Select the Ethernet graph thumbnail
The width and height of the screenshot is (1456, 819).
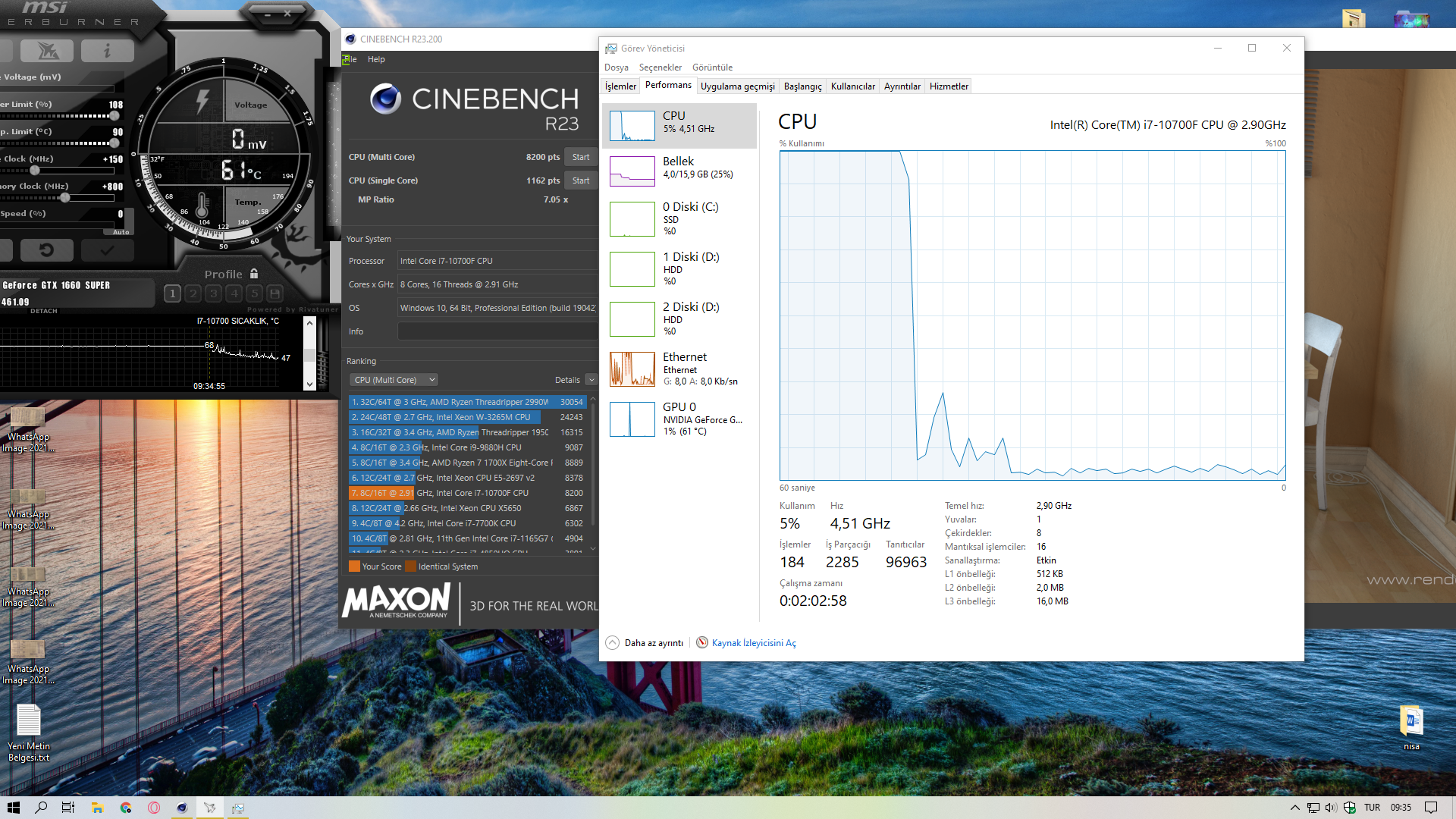[632, 369]
